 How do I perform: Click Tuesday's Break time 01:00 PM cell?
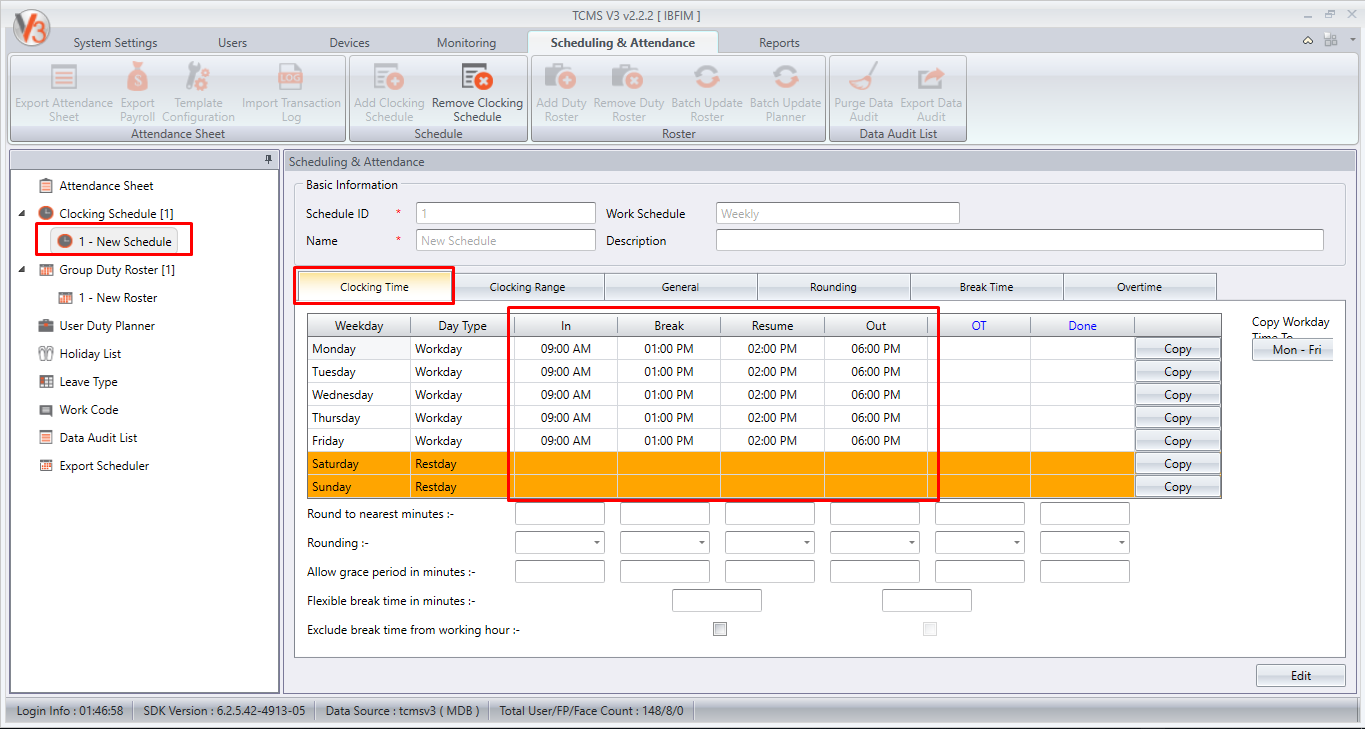[x=669, y=372]
